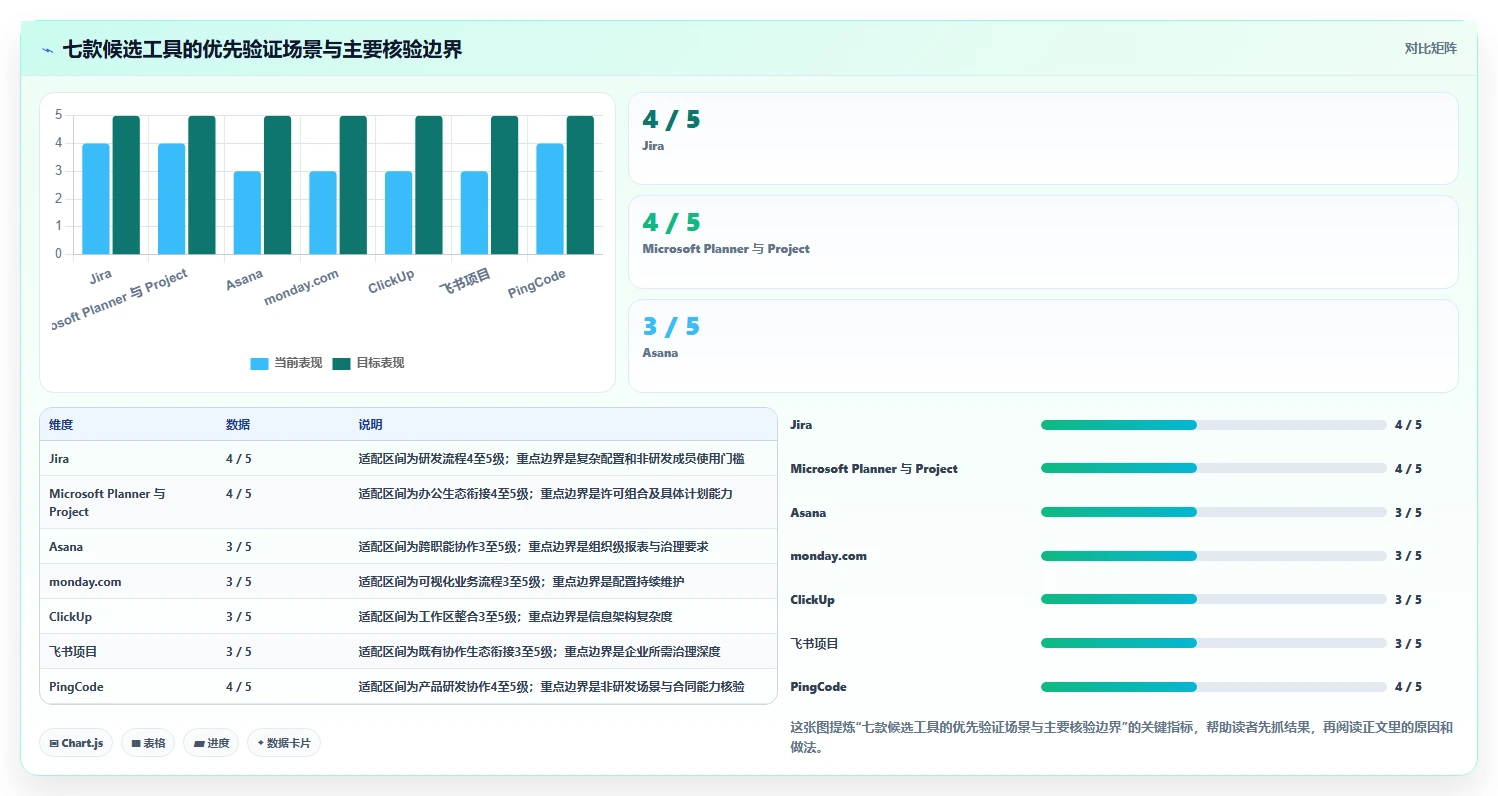Select PingCode's light blue current bar
This screenshot has height=796, width=1498.
point(550,199)
